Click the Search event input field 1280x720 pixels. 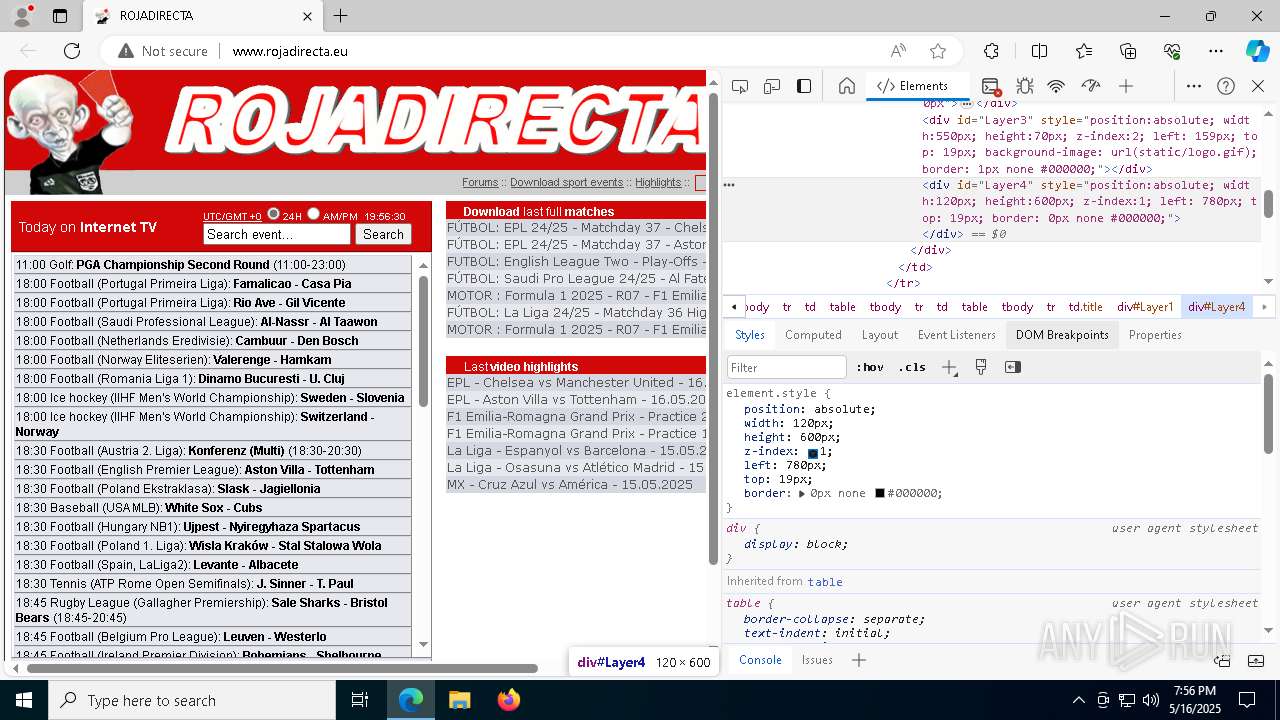click(x=277, y=234)
